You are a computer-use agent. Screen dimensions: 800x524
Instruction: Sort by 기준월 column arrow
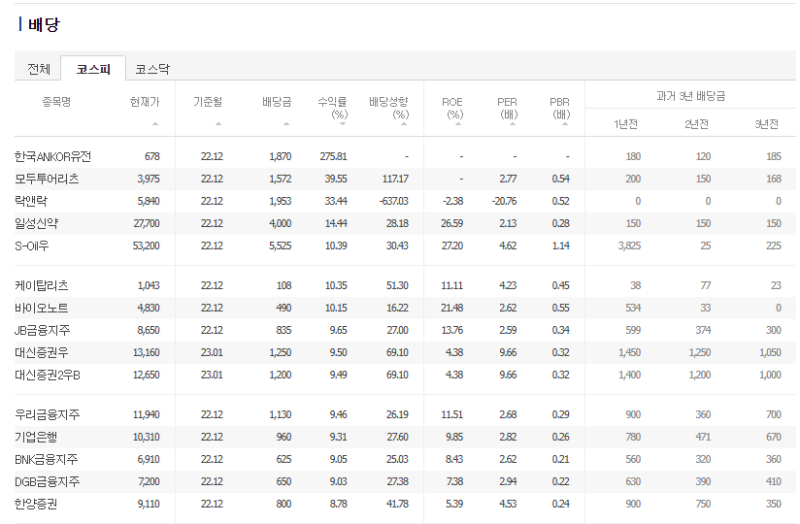(x=218, y=124)
